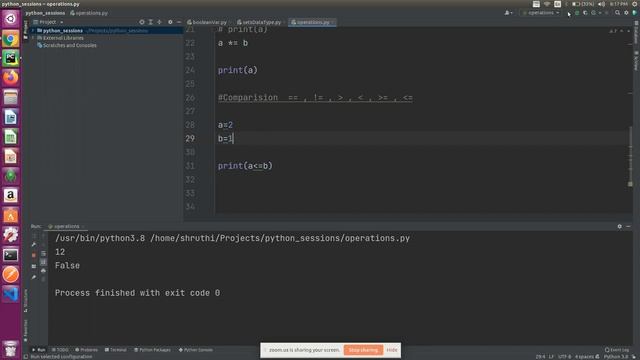Open Project panel options gear

pos(170,22)
